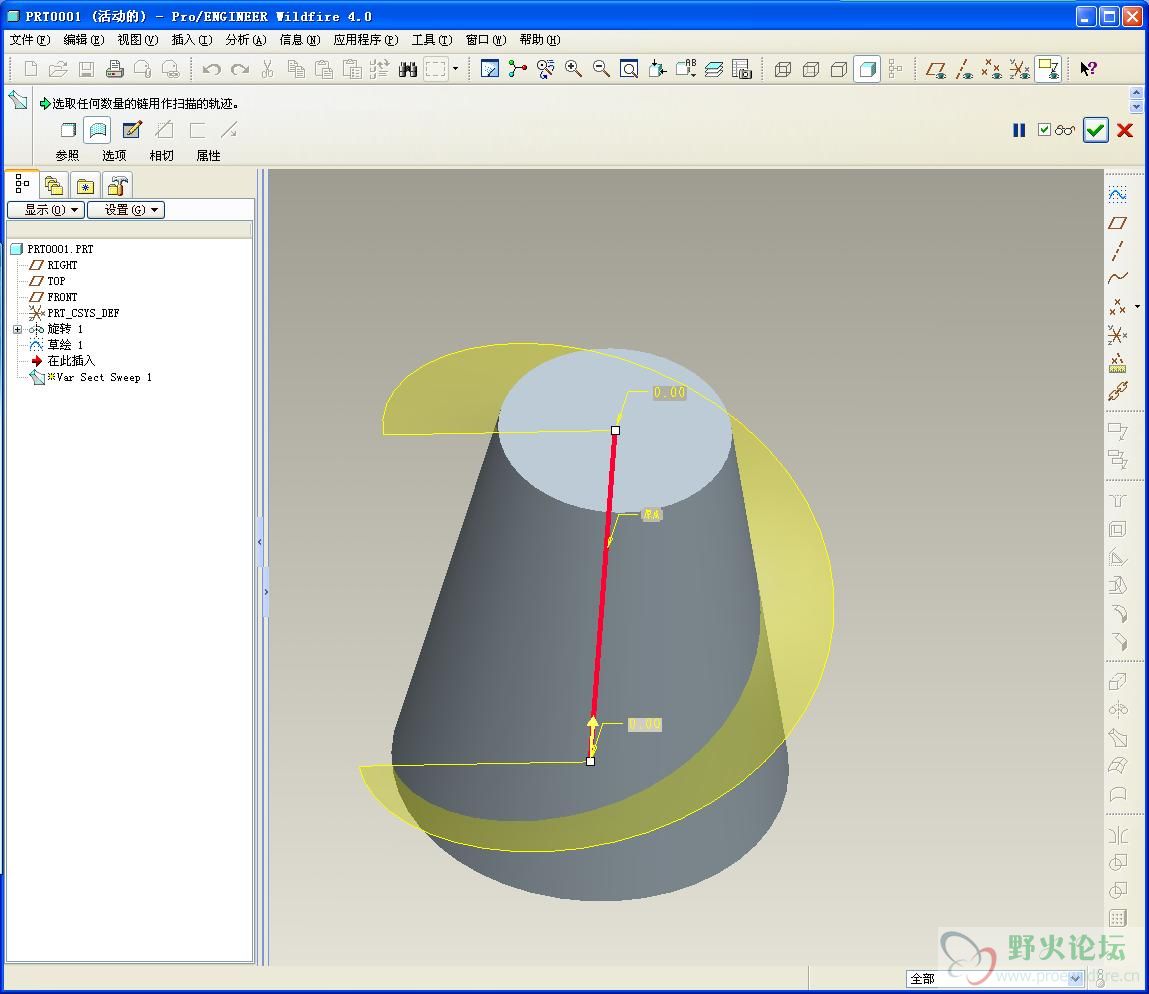
Task: Switch to wireframe display mode
Action: click(x=783, y=69)
